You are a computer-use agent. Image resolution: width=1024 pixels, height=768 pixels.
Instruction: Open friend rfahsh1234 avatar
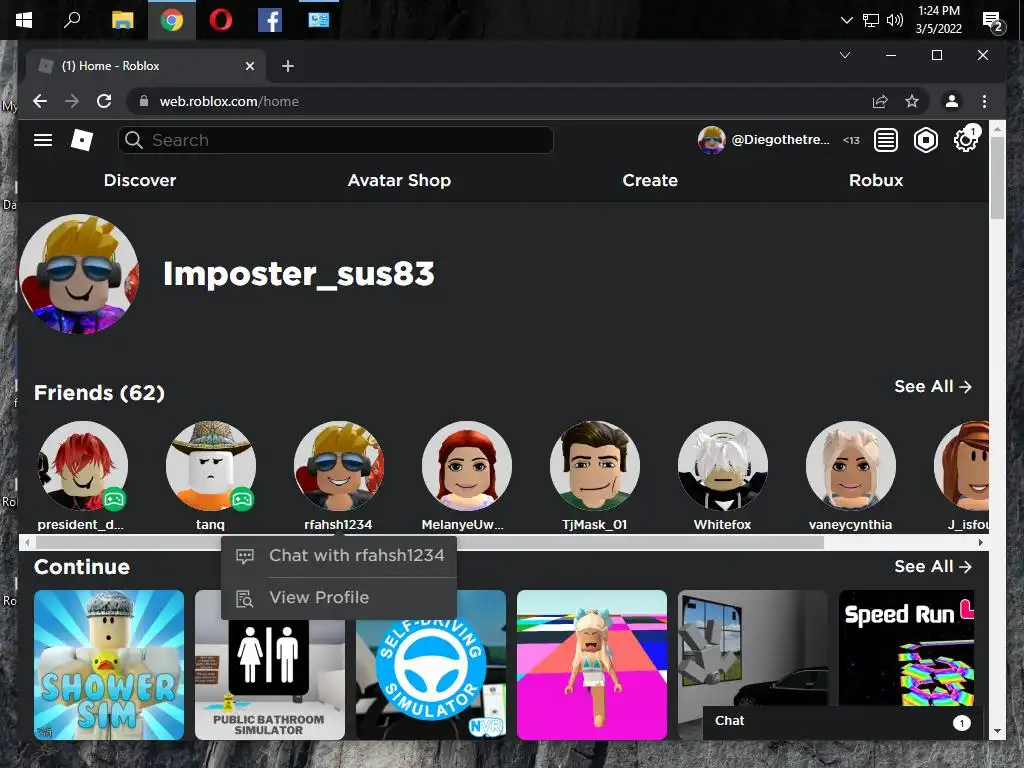coord(338,466)
